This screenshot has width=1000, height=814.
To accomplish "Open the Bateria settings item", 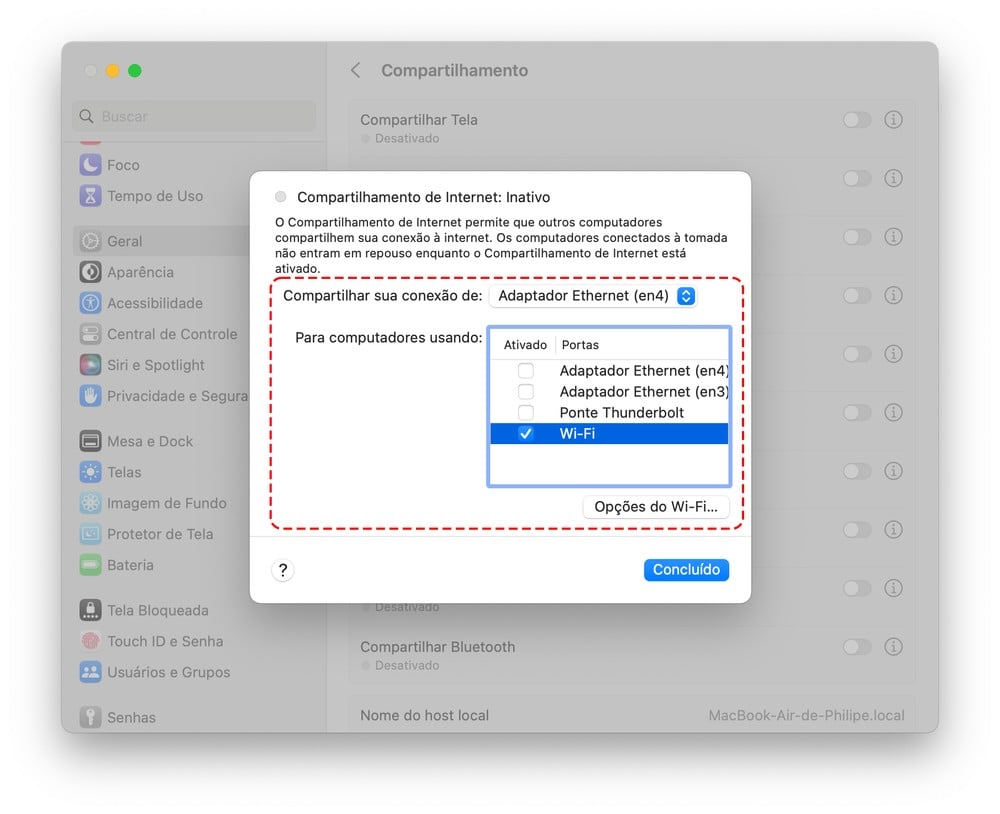I will point(130,565).
